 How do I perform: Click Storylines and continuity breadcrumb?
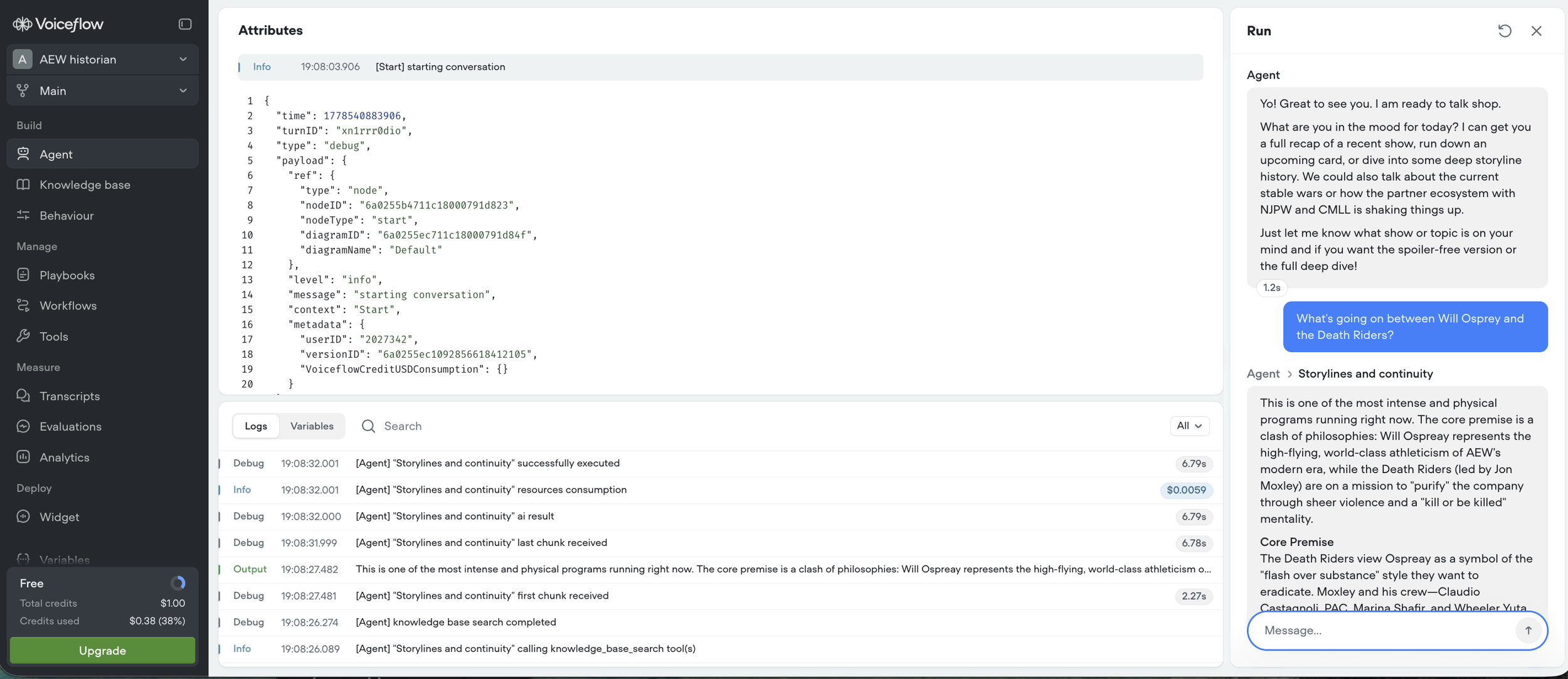[1365, 373]
